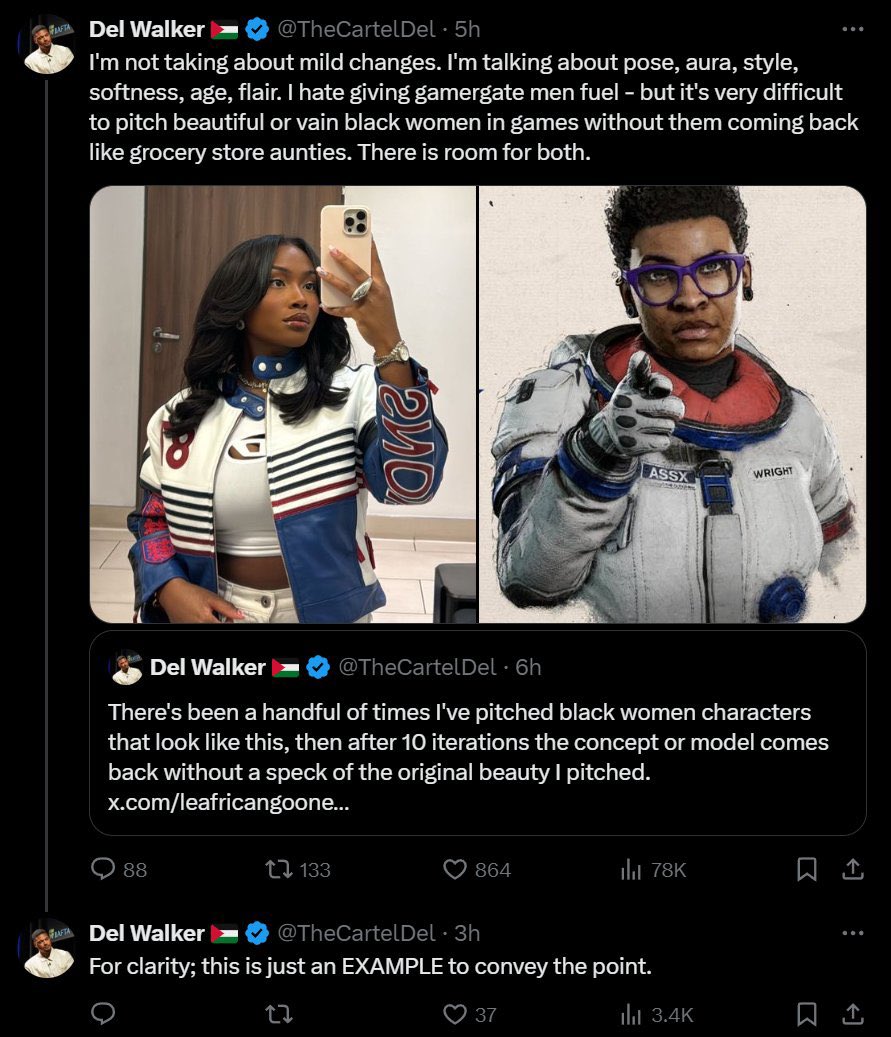Screen dimensions: 891x1037
Task: Repost the tweet with 133 reposts
Action: (281, 870)
